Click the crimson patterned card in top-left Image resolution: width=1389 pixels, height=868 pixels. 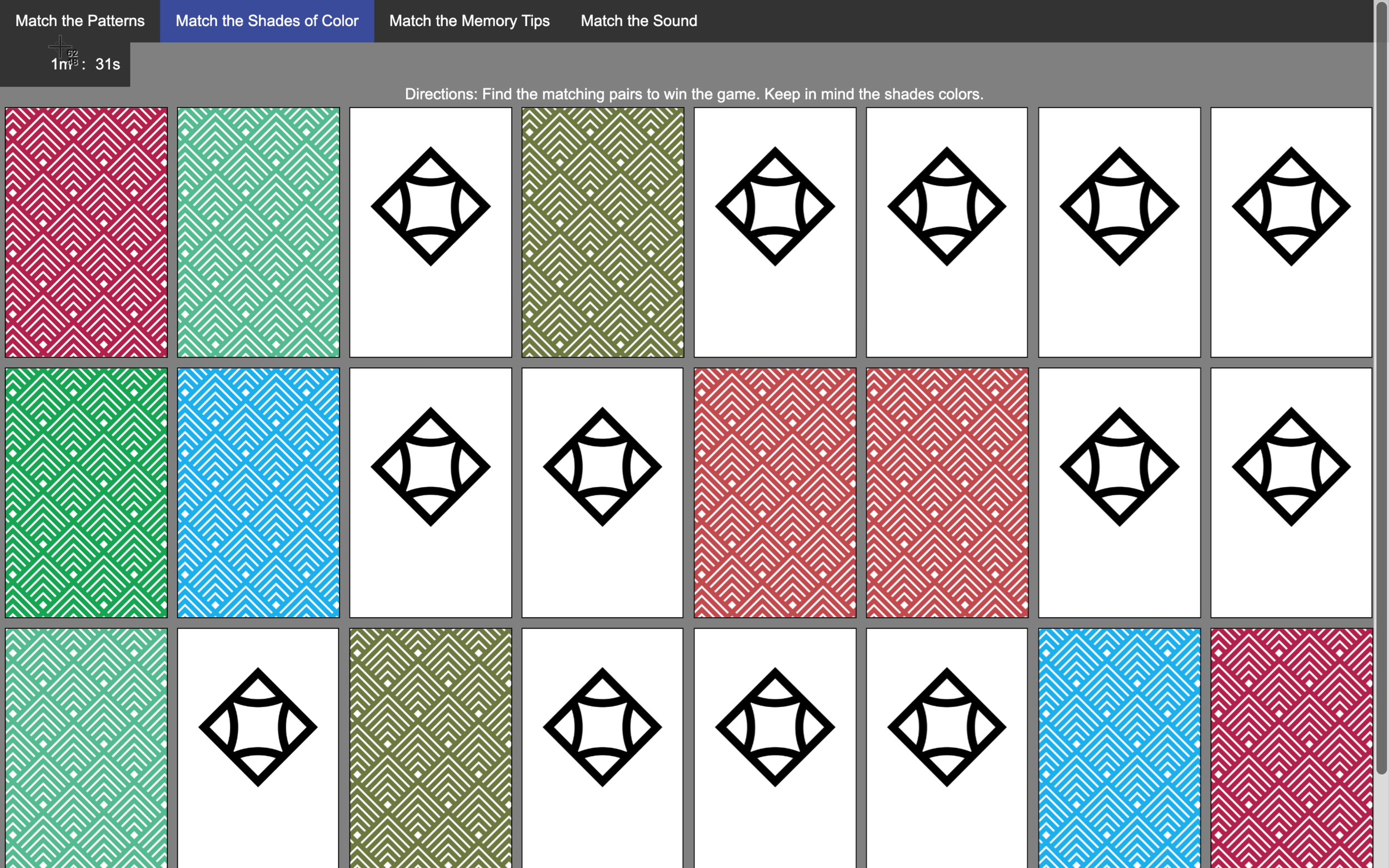pyautogui.click(x=86, y=232)
